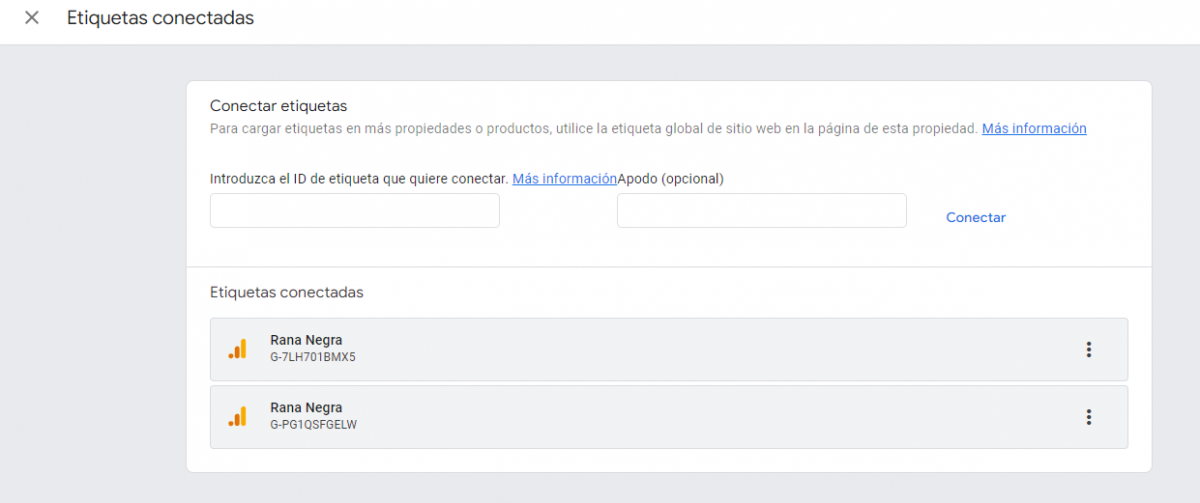Open Más información link next to tag ID prompt
Screen dimensions: 1200x503
[564, 179]
